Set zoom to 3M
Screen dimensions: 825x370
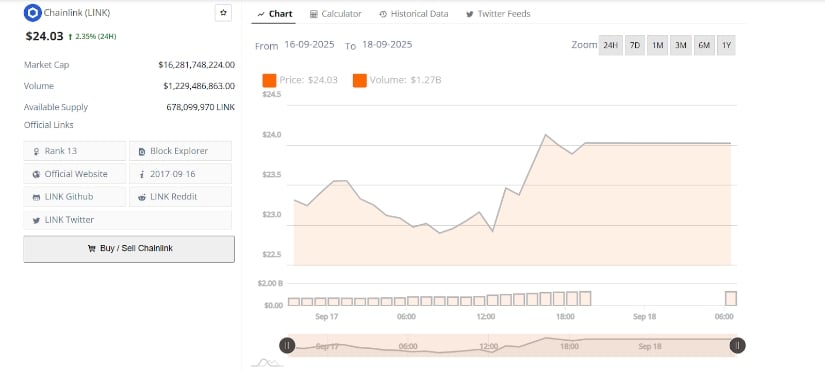click(x=681, y=45)
